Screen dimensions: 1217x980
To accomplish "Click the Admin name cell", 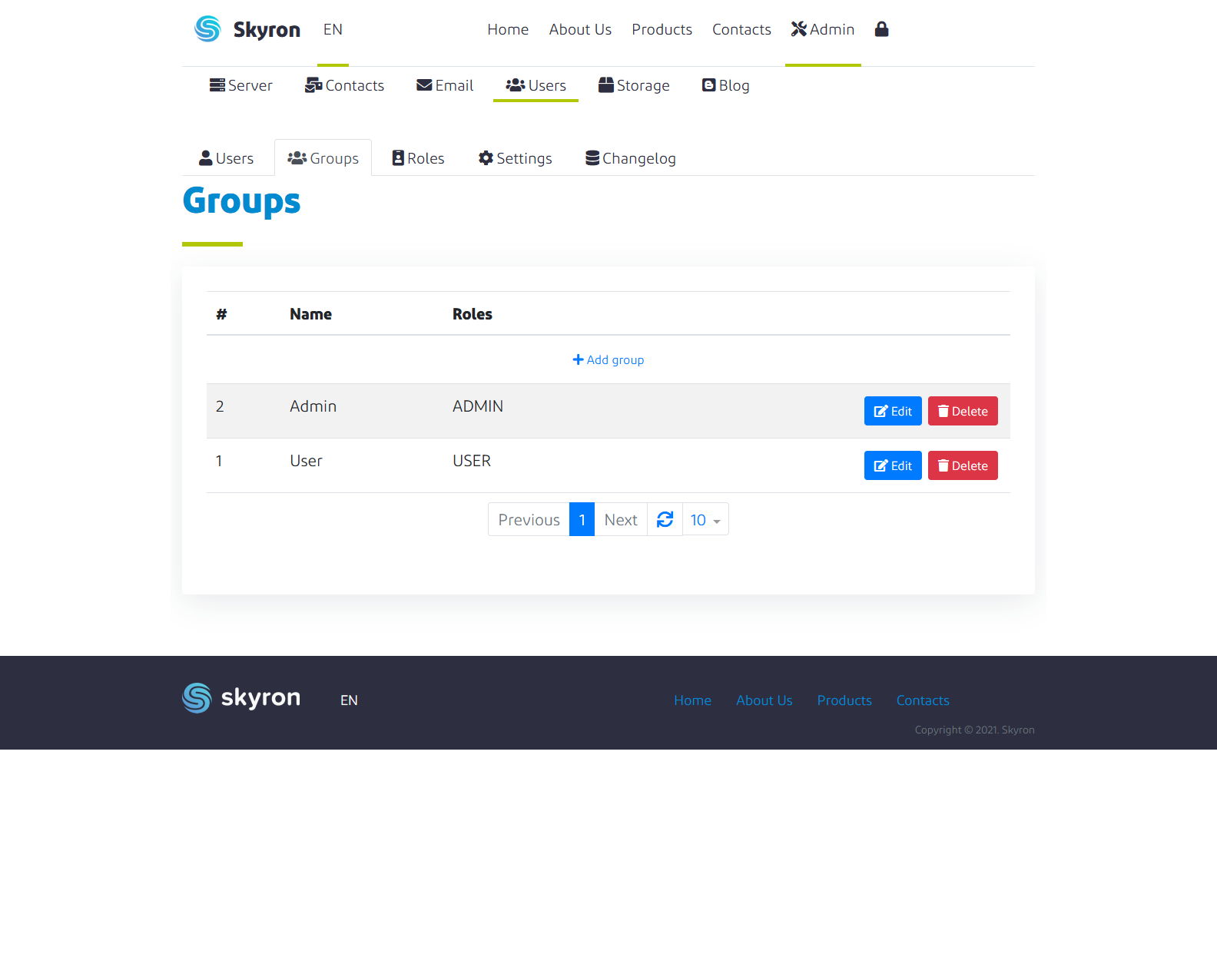I will pos(313,406).
